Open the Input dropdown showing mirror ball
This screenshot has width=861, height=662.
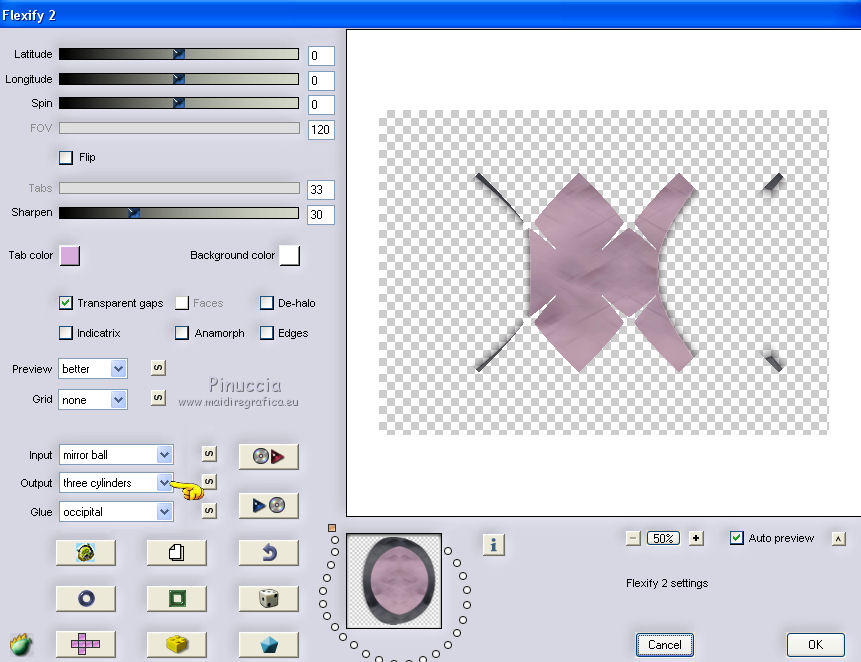pos(116,455)
